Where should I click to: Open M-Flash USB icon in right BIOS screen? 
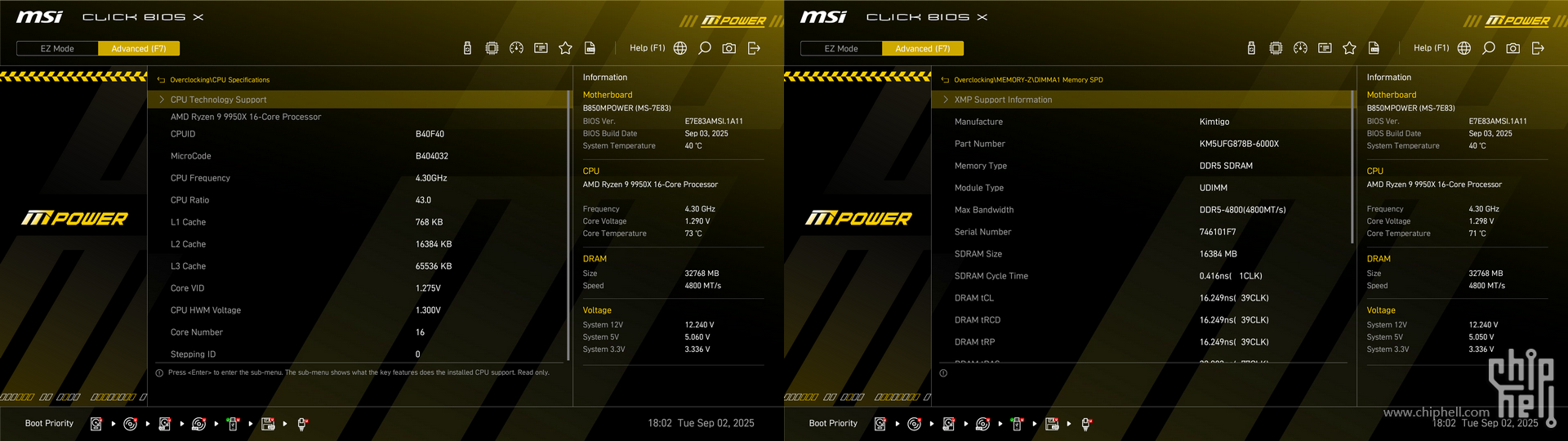tap(1251, 48)
